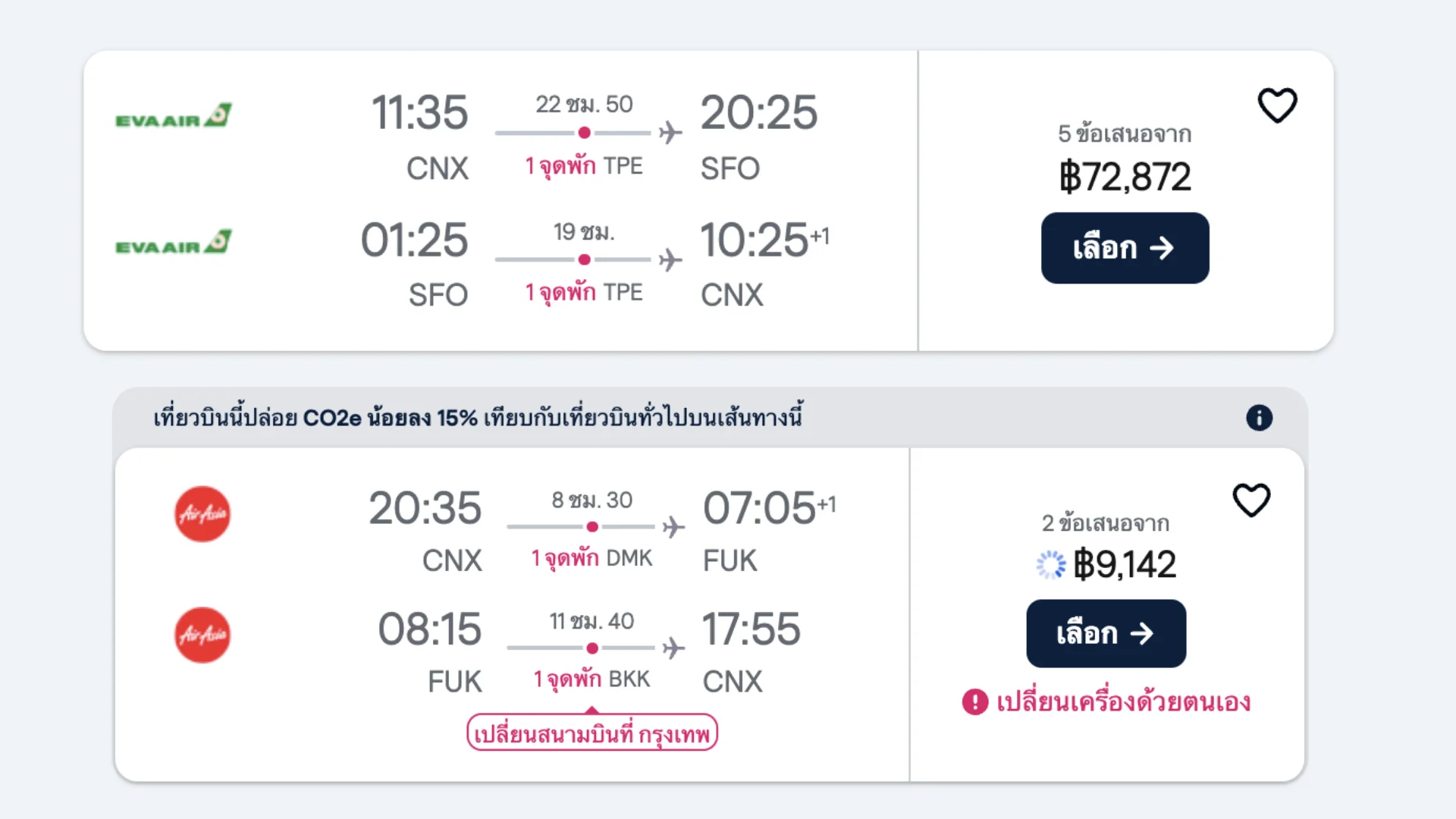This screenshot has height=819, width=1456.
Task: Click the loading spinner beside ฿9,142
Action: [1051, 565]
